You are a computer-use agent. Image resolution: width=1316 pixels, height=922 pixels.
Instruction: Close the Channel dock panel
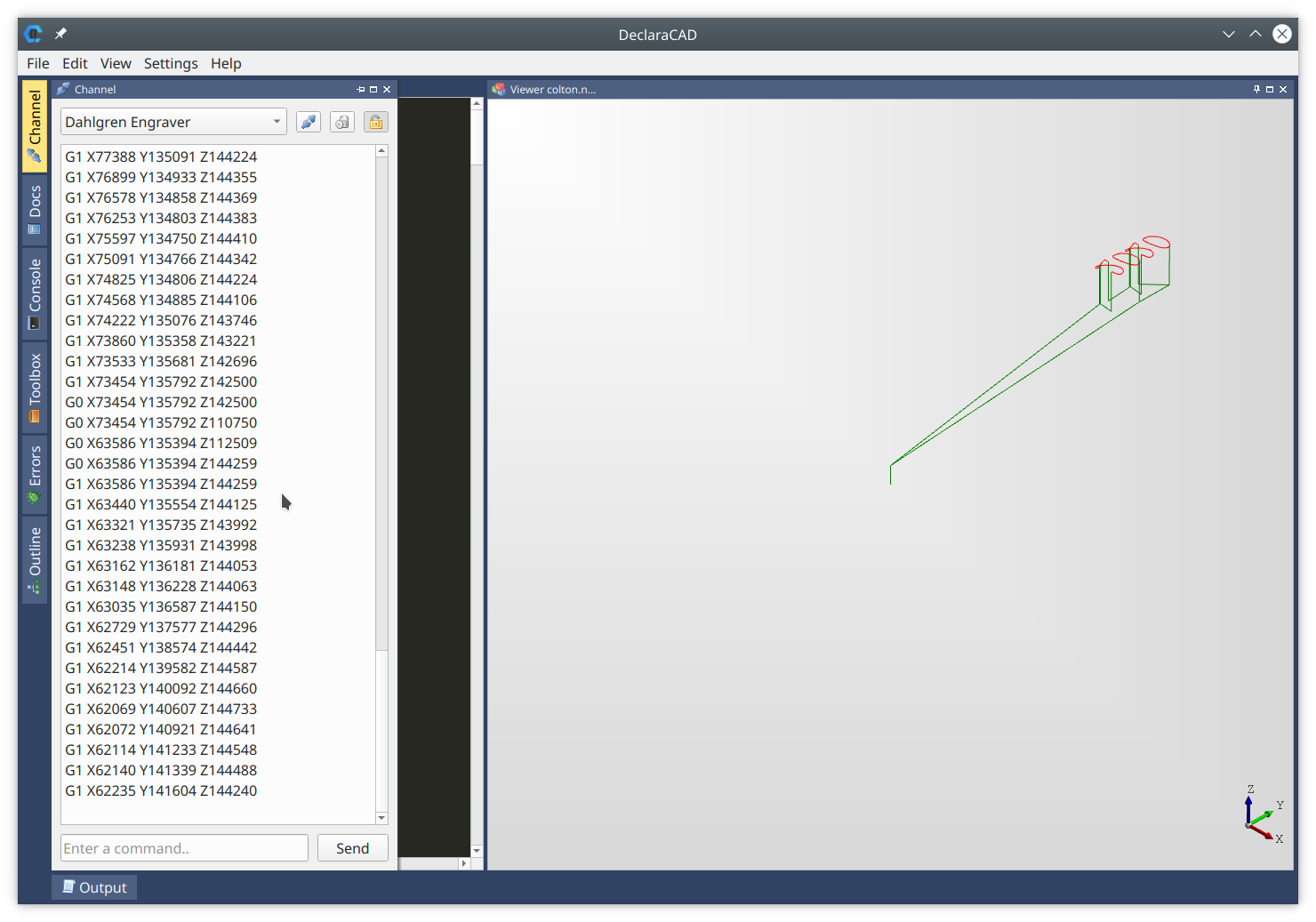pyautogui.click(x=387, y=89)
